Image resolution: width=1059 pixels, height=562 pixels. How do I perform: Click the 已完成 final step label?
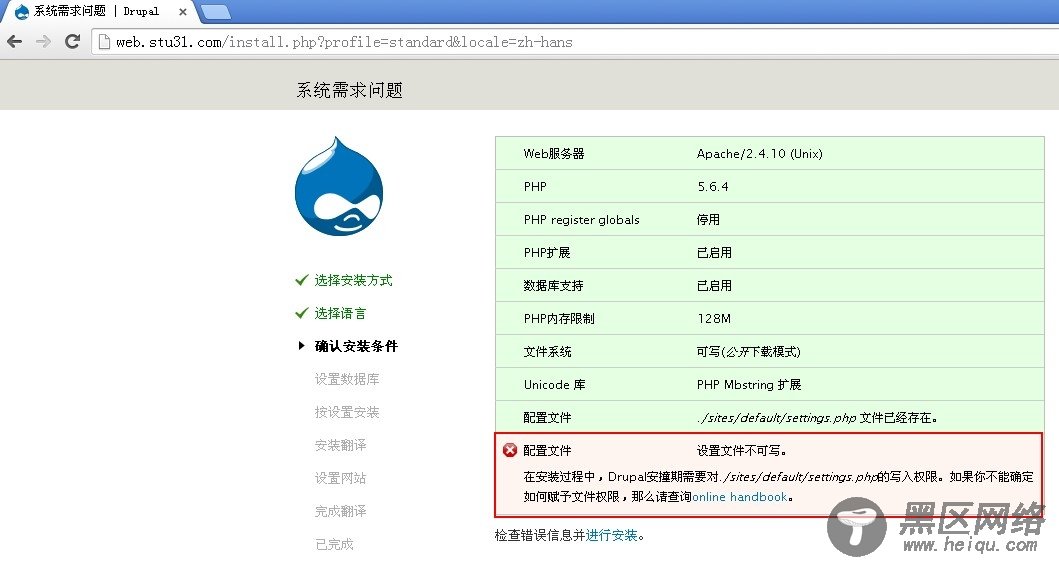(x=334, y=544)
